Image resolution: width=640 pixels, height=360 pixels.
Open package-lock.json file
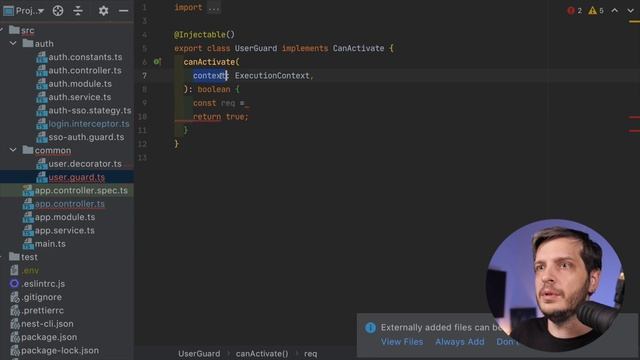coord(60,351)
